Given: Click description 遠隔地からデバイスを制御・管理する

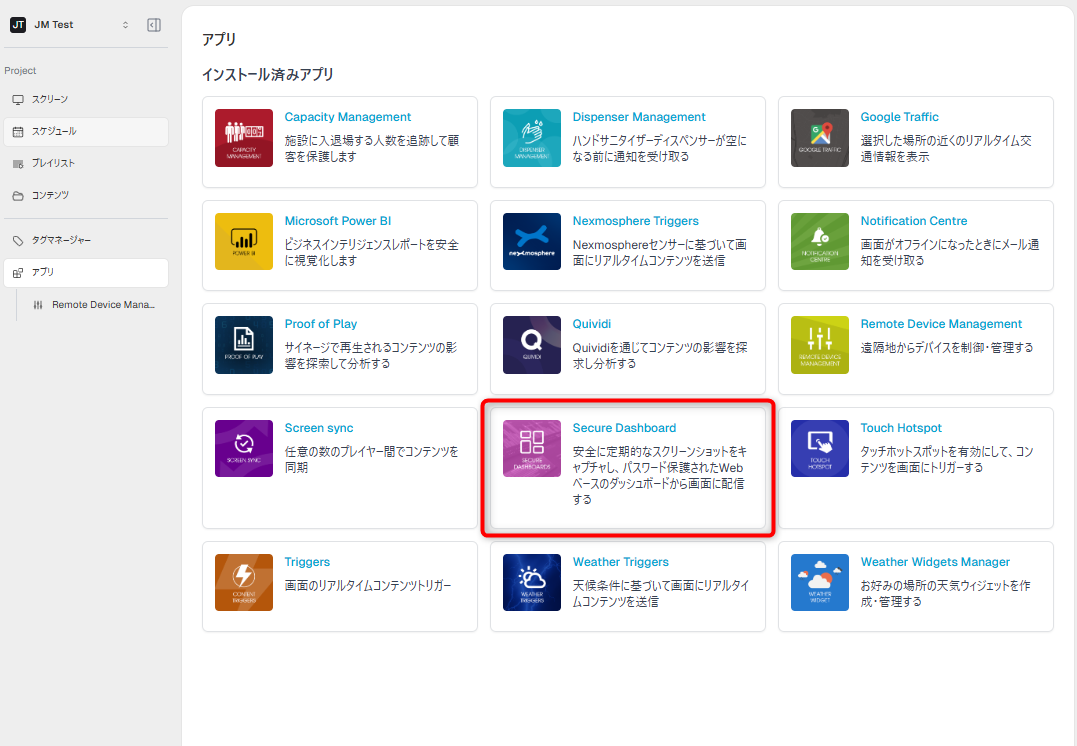Looking at the screenshot, I should [x=946, y=348].
